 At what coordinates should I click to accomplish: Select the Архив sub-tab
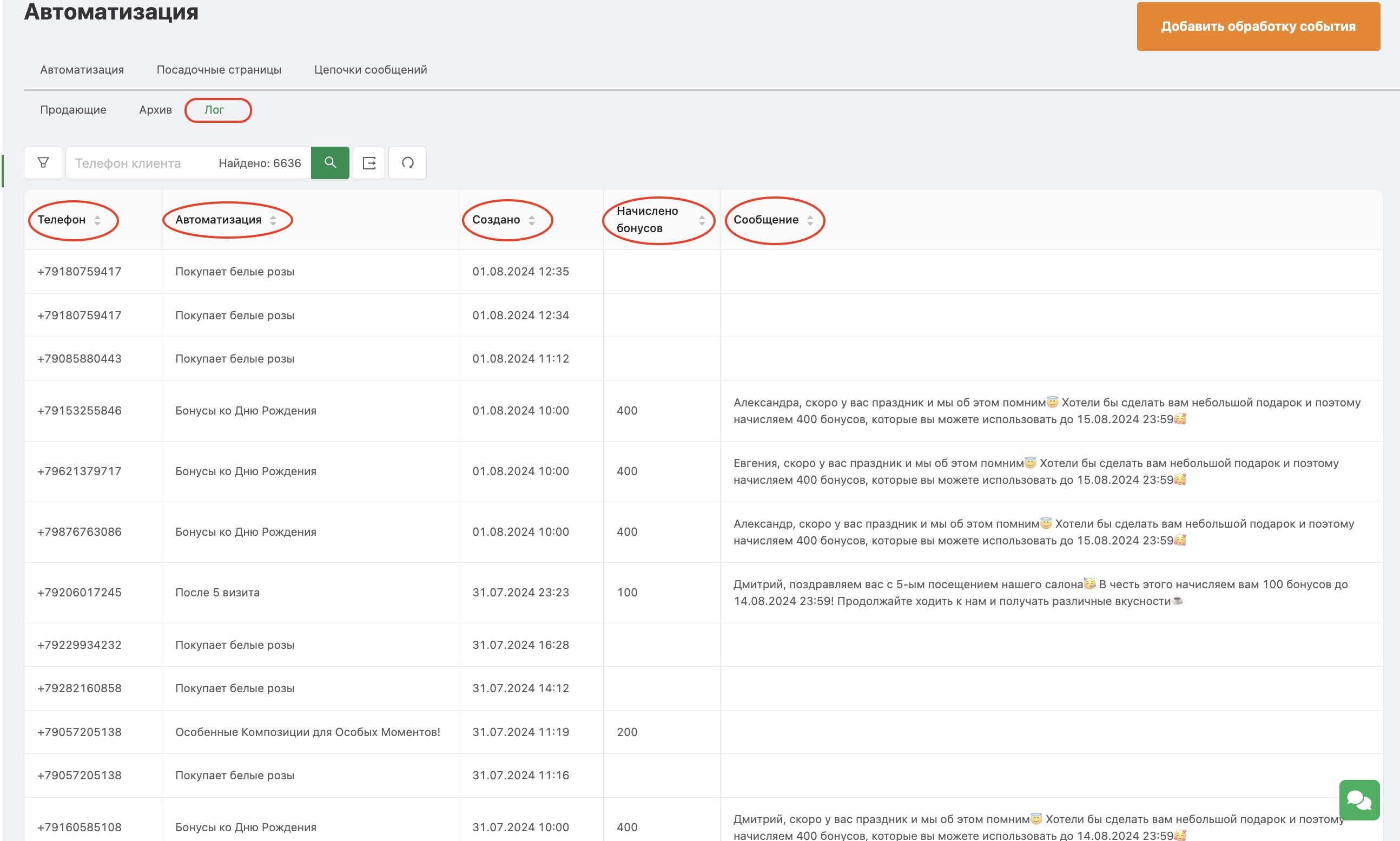(156, 110)
